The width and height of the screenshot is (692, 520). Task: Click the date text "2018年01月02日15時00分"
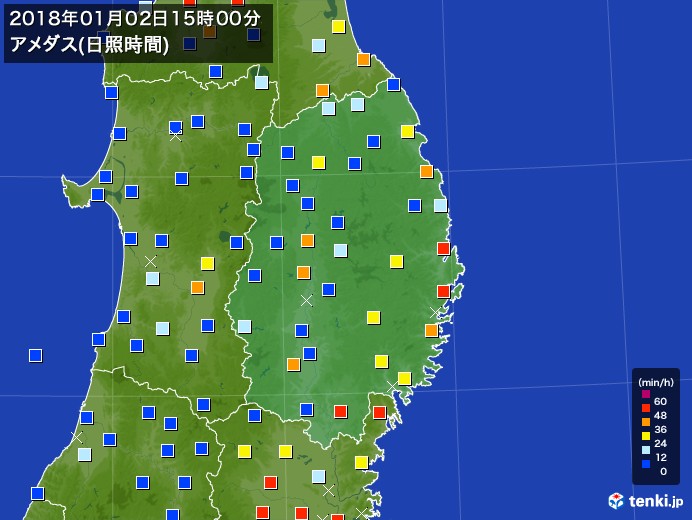(135, 19)
